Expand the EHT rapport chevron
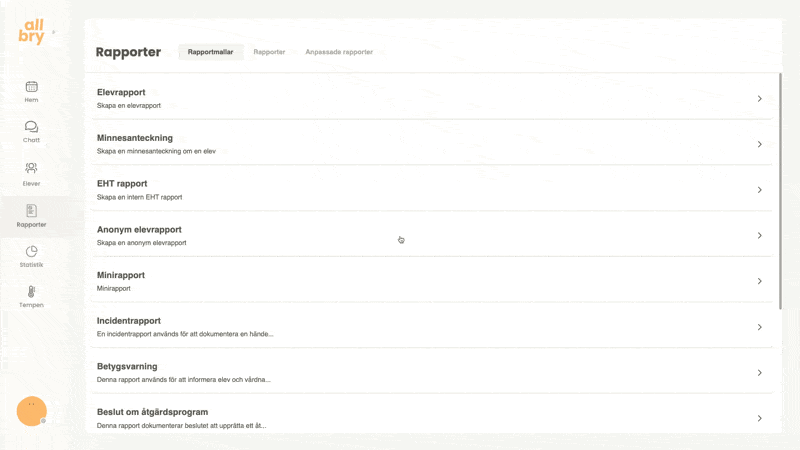The image size is (800, 450). tap(759, 190)
